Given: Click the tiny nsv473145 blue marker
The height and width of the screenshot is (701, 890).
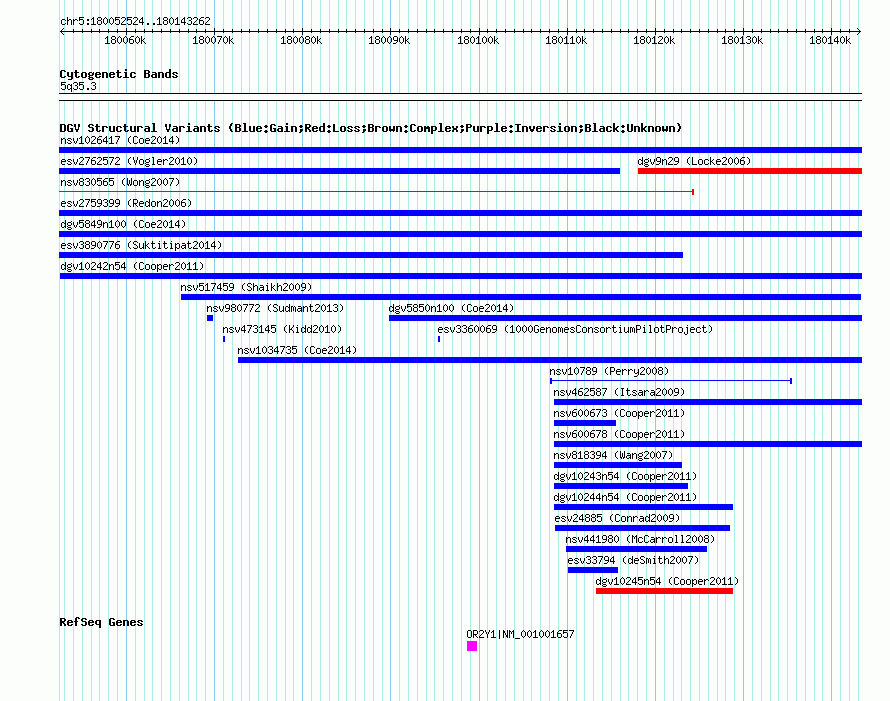Looking at the screenshot, I should click(224, 339).
